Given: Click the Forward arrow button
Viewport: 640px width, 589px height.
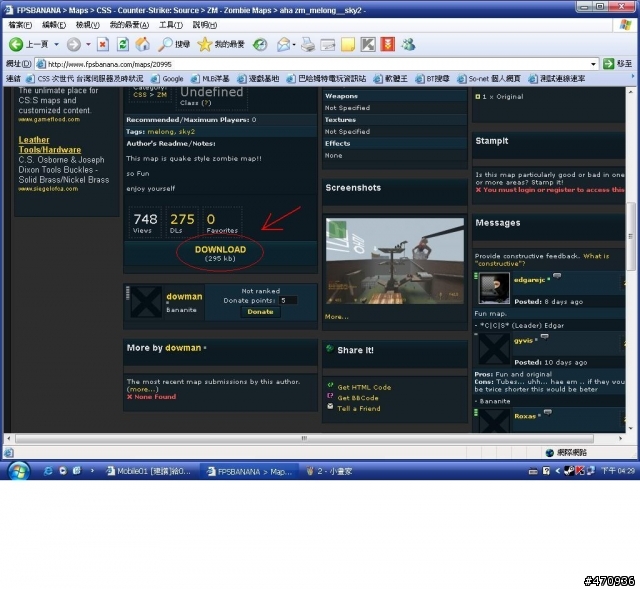Looking at the screenshot, I should tap(73, 44).
